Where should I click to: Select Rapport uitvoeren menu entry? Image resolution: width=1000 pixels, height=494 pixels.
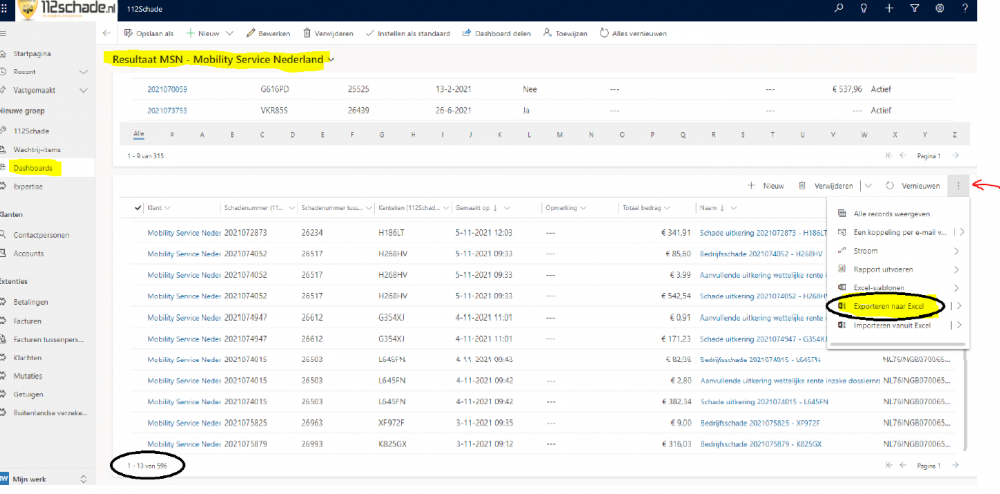pyautogui.click(x=898, y=269)
